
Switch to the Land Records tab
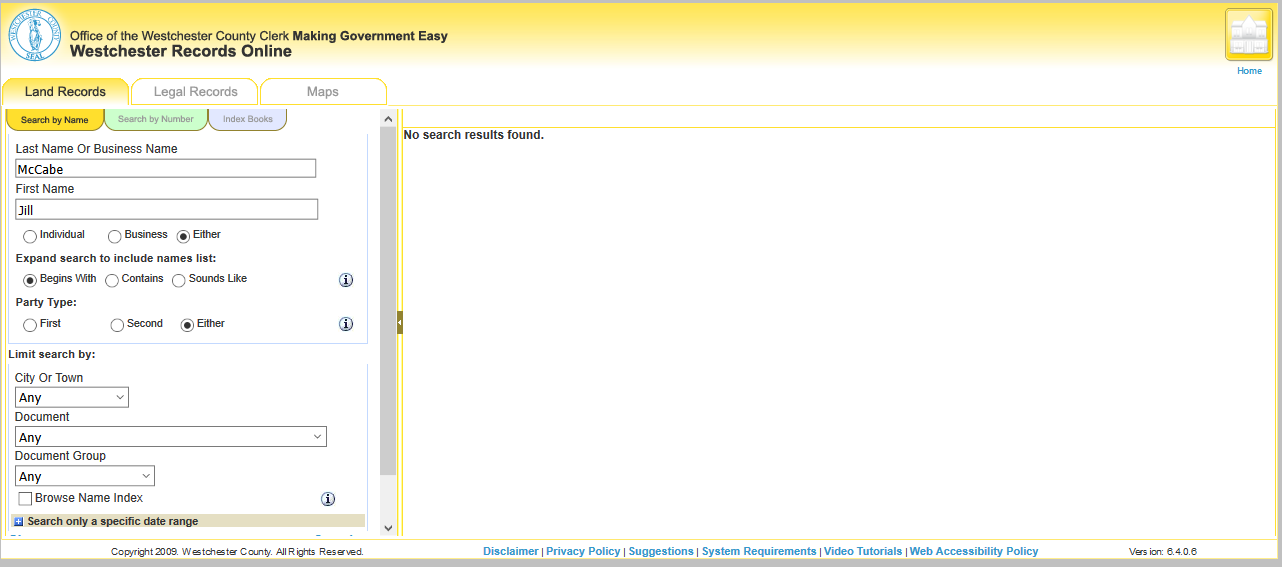click(x=65, y=92)
